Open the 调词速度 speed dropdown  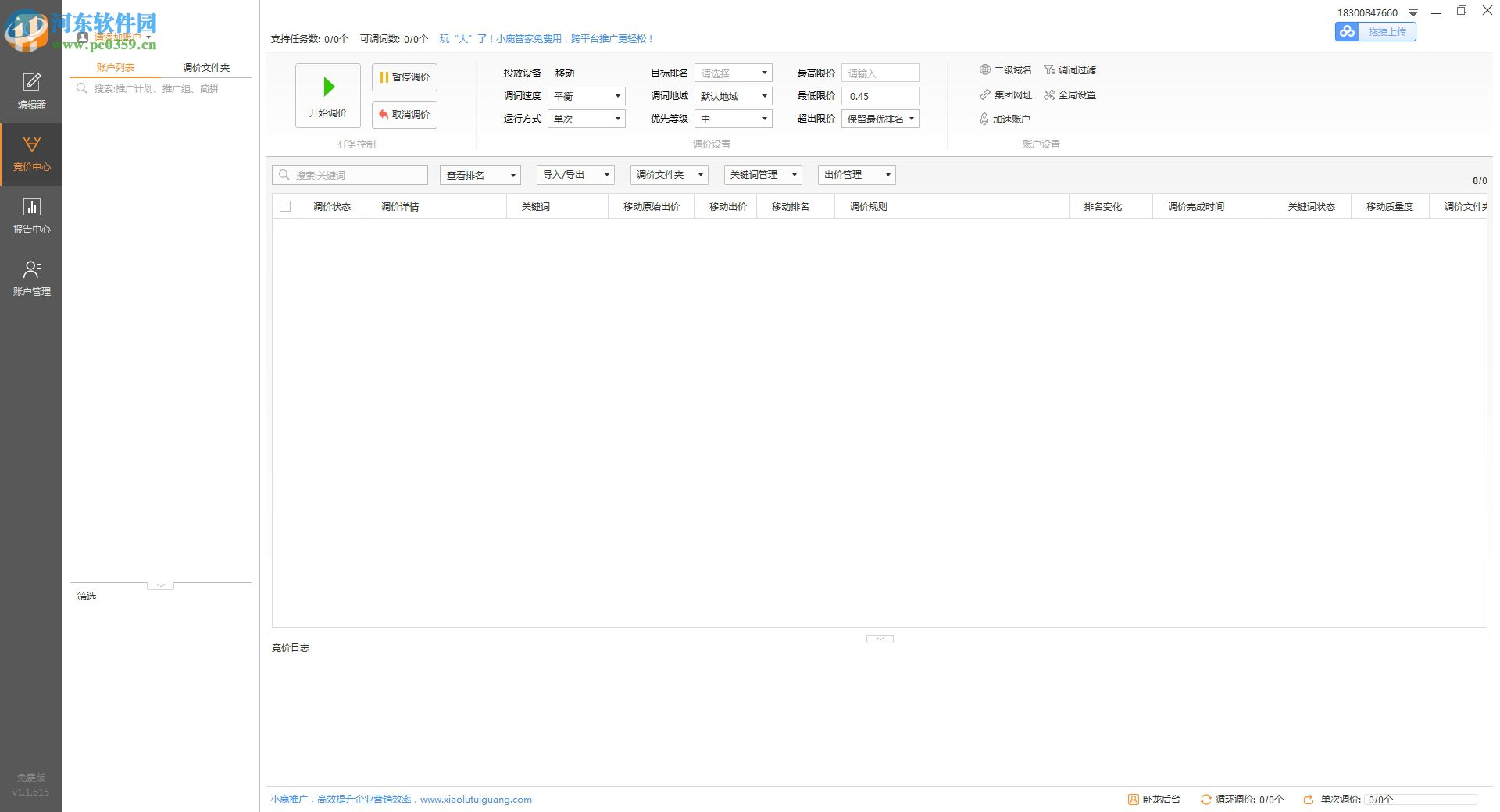[x=586, y=96]
